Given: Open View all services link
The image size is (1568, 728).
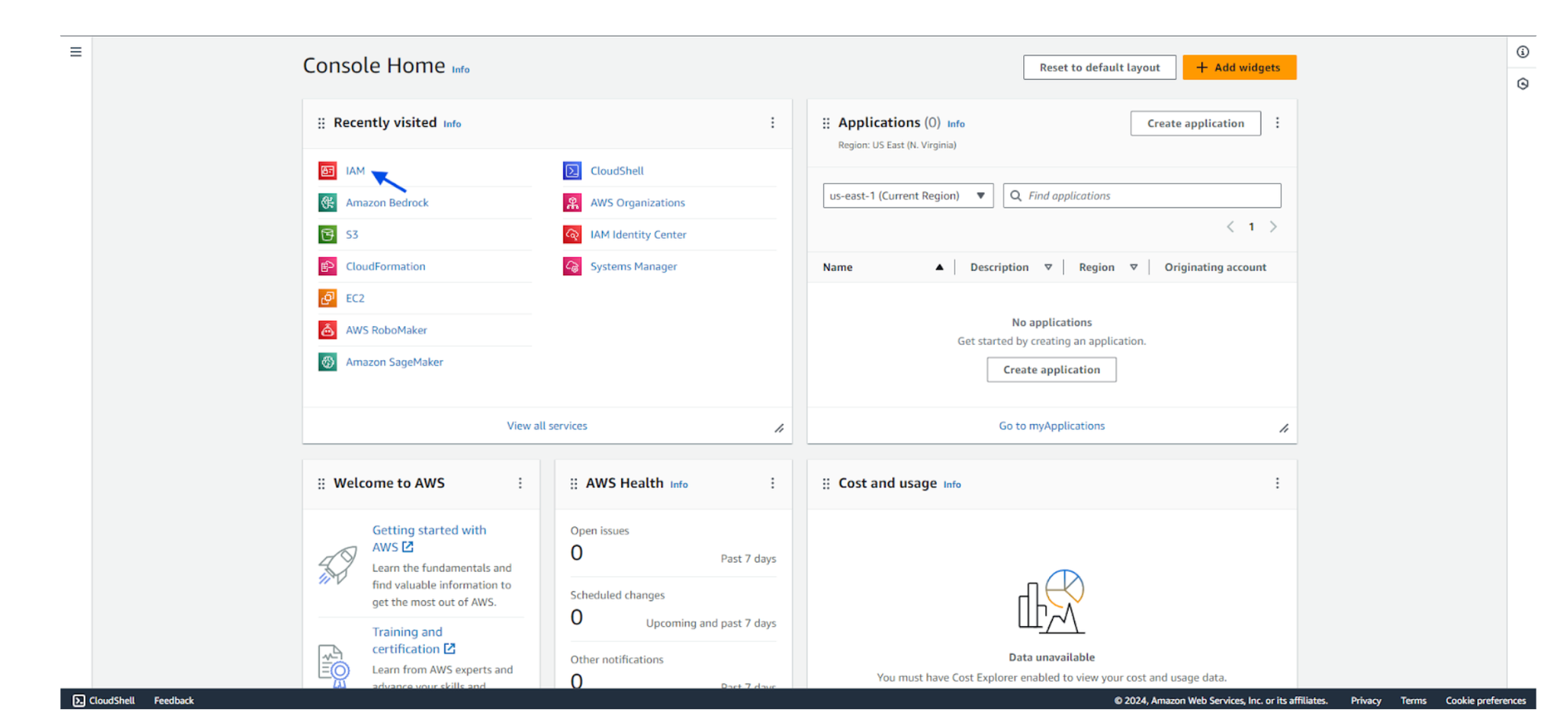Looking at the screenshot, I should pos(546,426).
